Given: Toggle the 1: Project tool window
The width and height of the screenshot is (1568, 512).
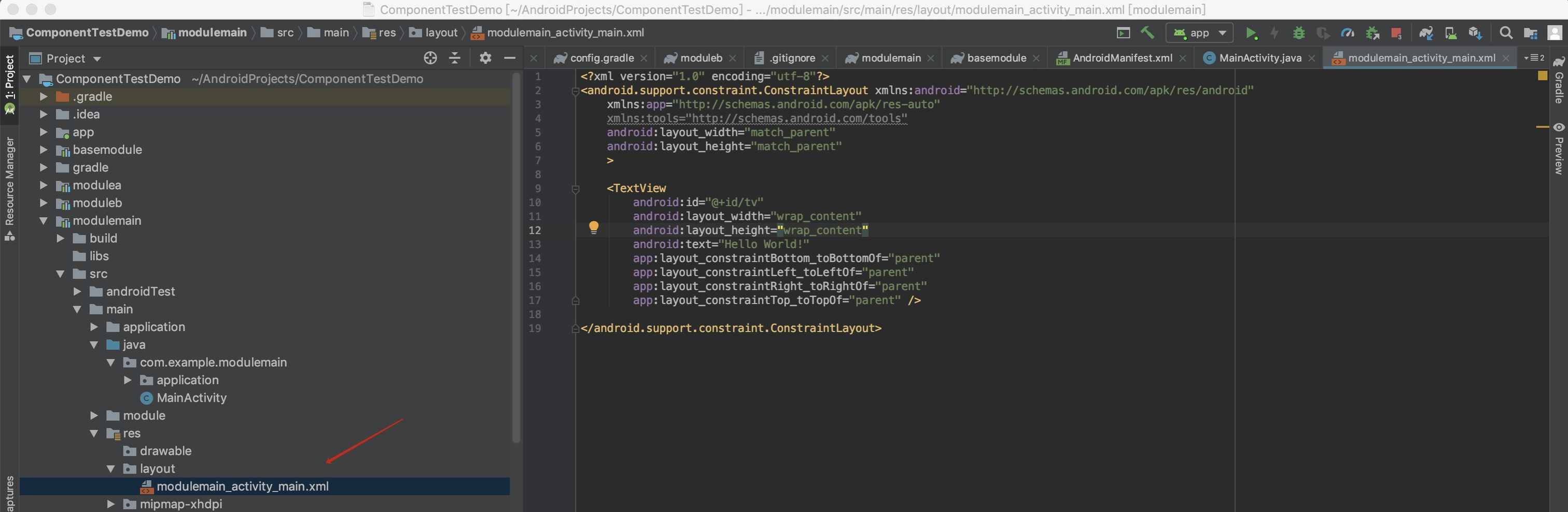Looking at the screenshot, I should pos(9,84).
